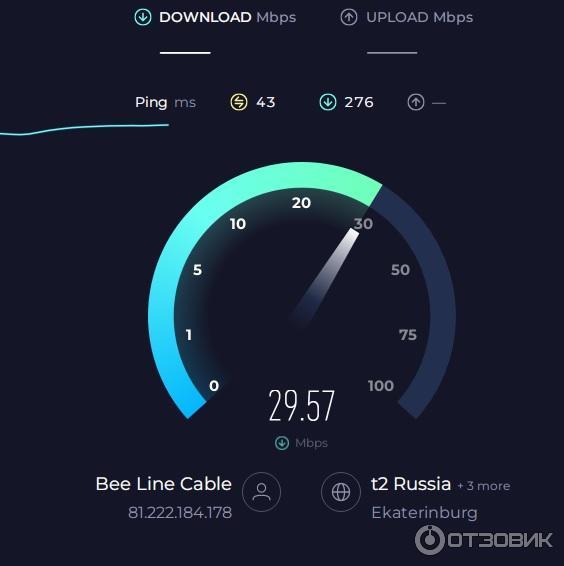Click the Ping ms label
Screen dimensions: 564x566
(165, 103)
